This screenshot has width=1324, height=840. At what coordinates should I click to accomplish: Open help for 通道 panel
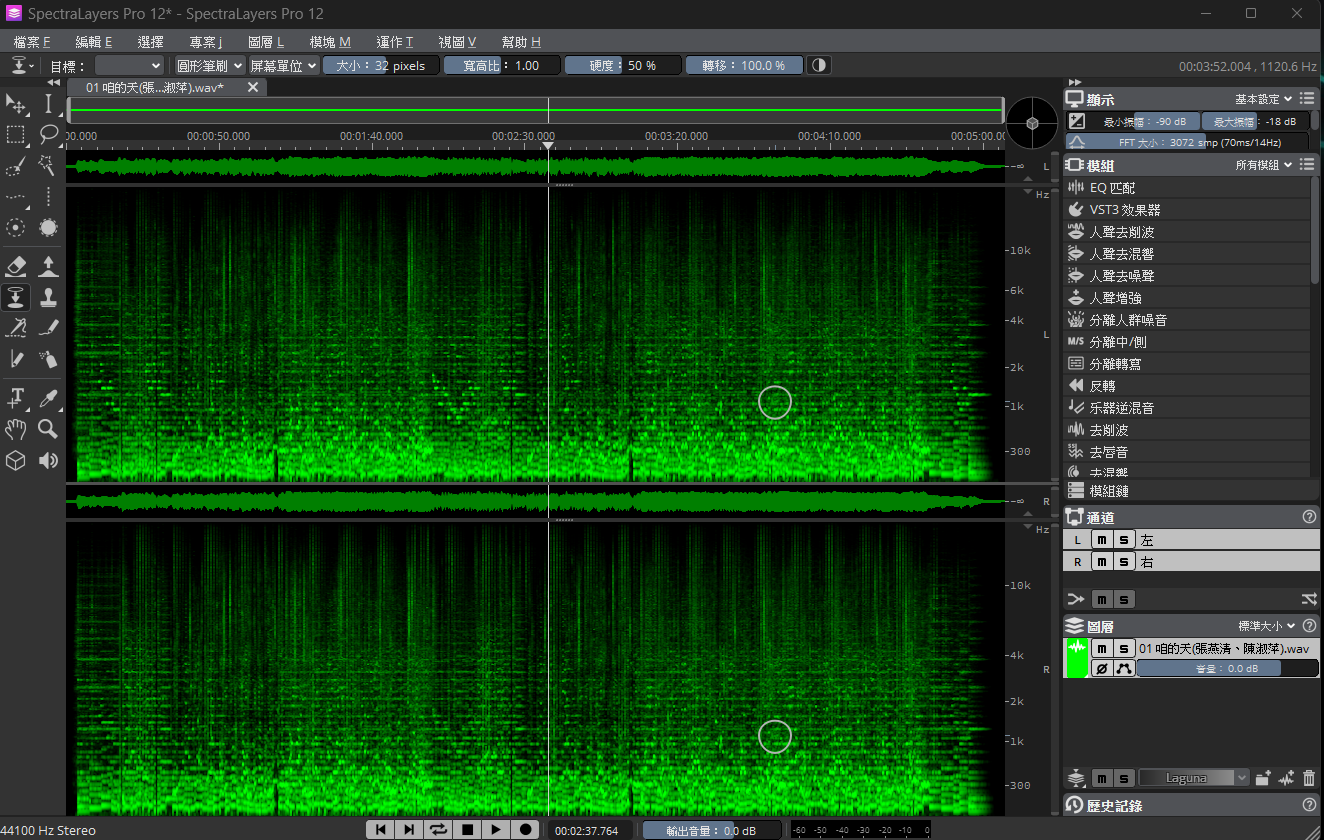click(x=1309, y=517)
